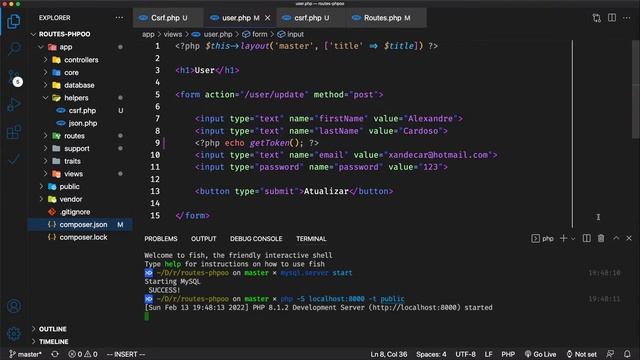This screenshot has height=360, width=640.
Task: Click the form breadcrumb in editor path
Action: 255,34
